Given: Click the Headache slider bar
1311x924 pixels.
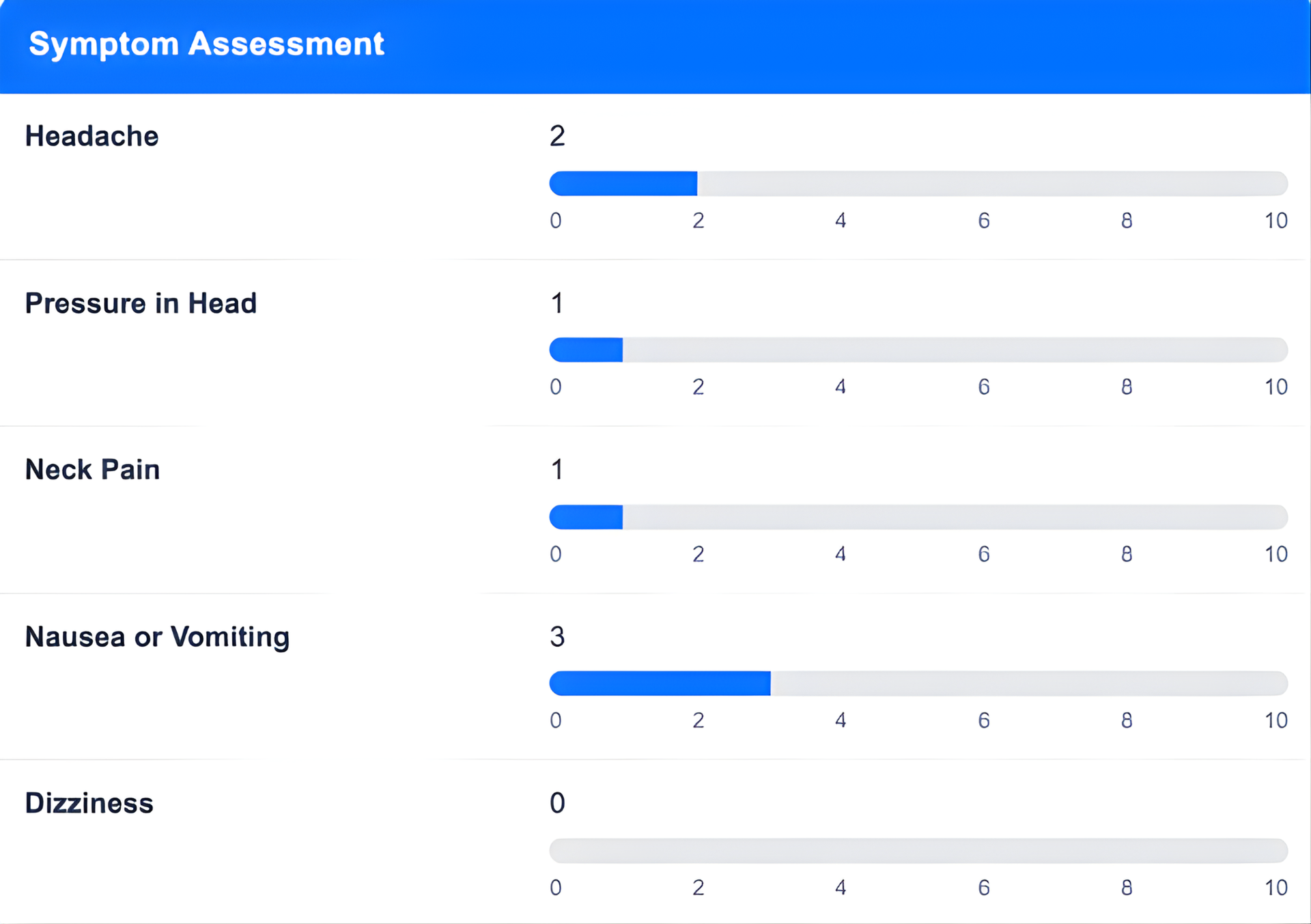Looking at the screenshot, I should coord(918,184).
